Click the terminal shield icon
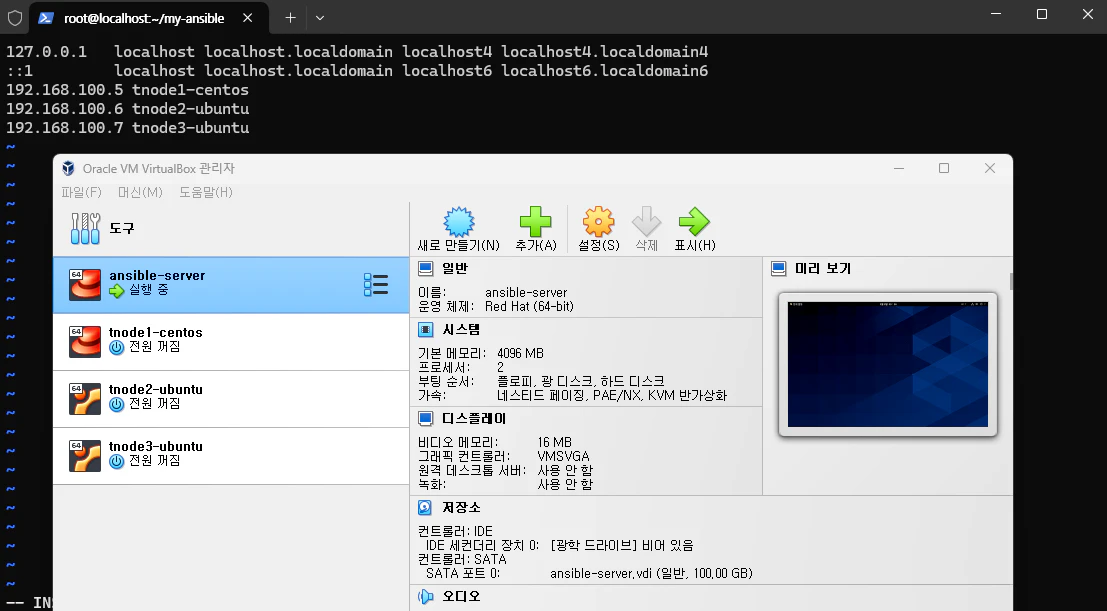Screen dimensions: 1107x611 point(14,18)
